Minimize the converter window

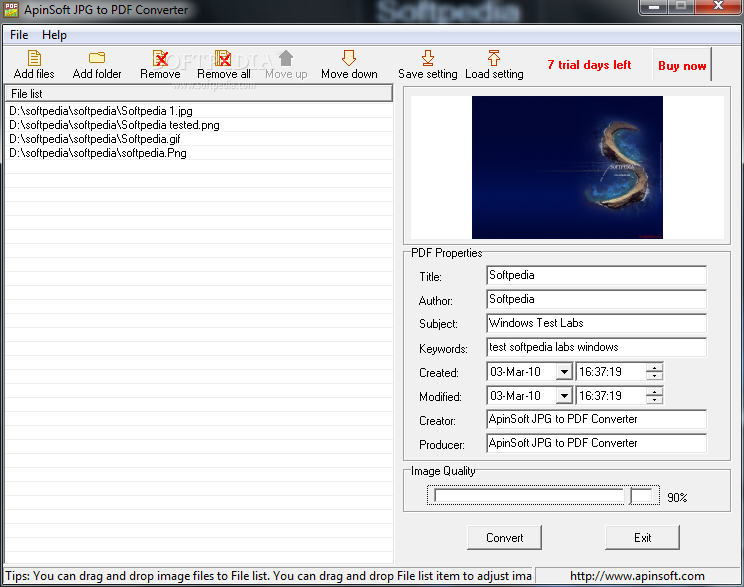point(654,7)
